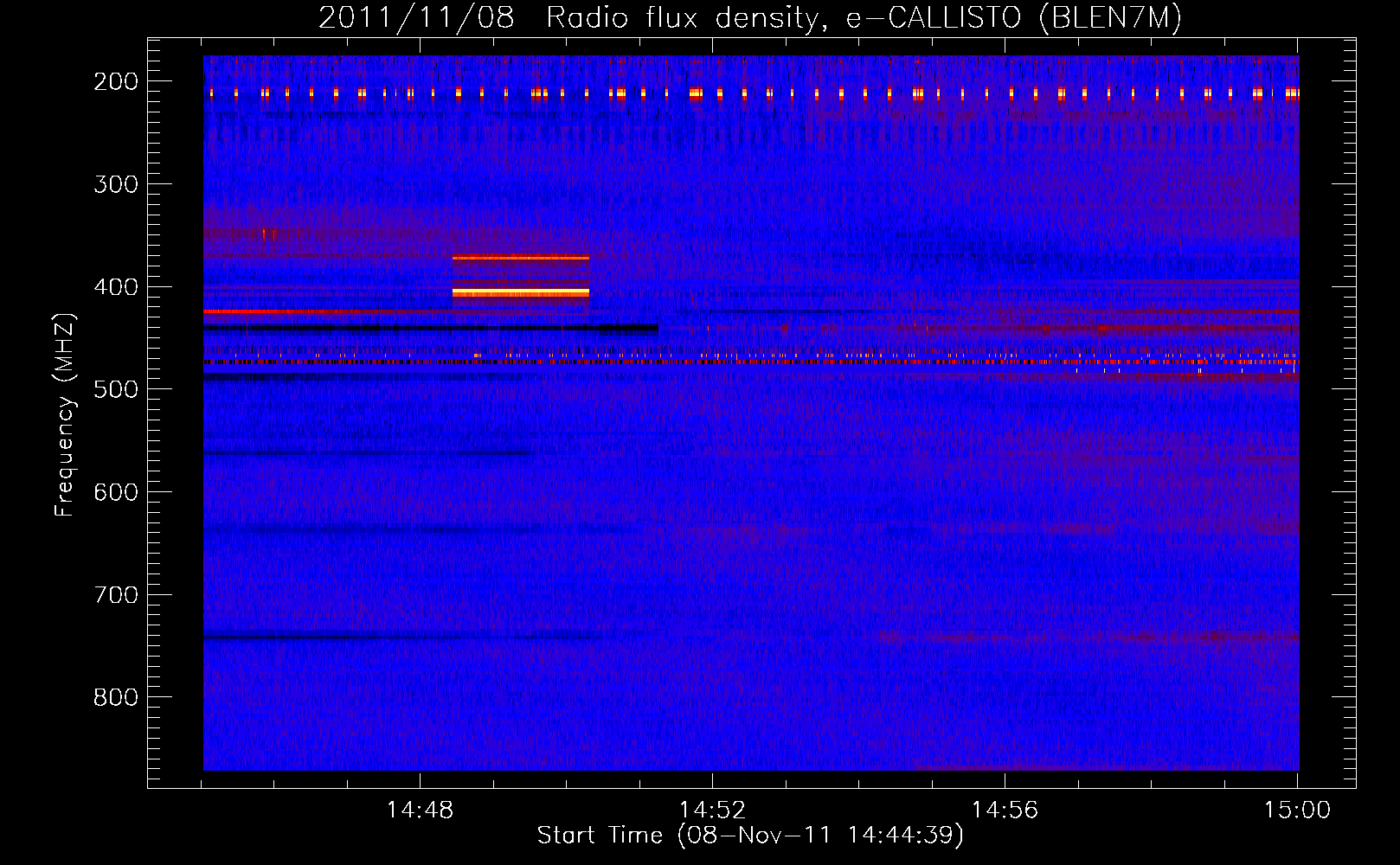Select the 600 frequency tick label

pos(116,492)
